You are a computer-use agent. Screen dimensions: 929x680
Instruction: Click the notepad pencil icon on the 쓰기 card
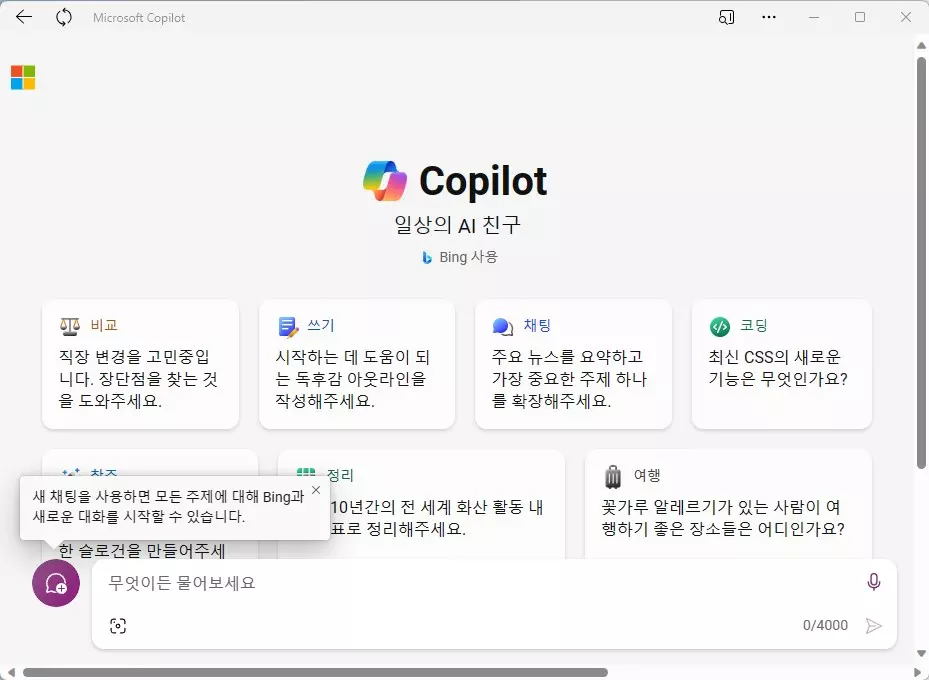click(x=288, y=326)
